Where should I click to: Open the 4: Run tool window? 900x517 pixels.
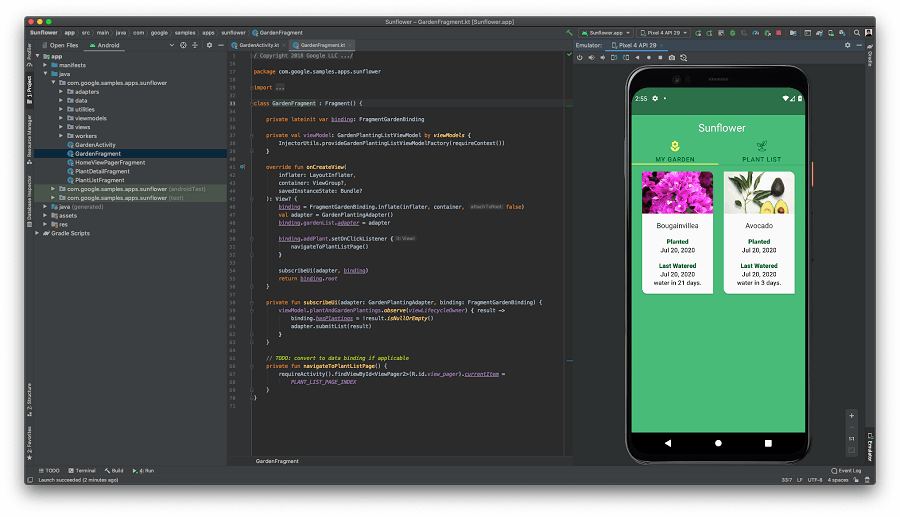click(x=143, y=471)
